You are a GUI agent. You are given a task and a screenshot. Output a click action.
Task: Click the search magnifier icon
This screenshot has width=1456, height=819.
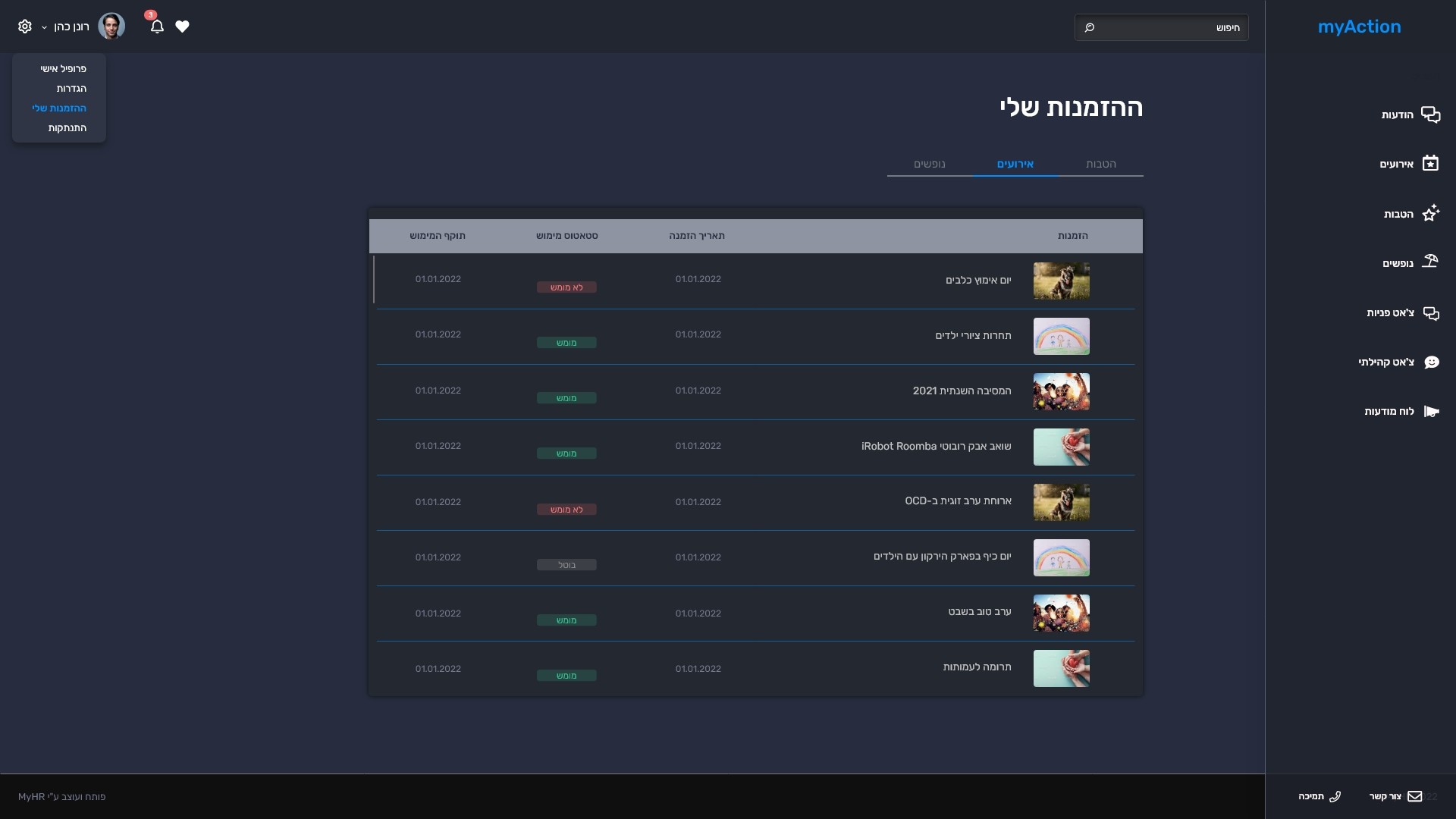point(1090,27)
